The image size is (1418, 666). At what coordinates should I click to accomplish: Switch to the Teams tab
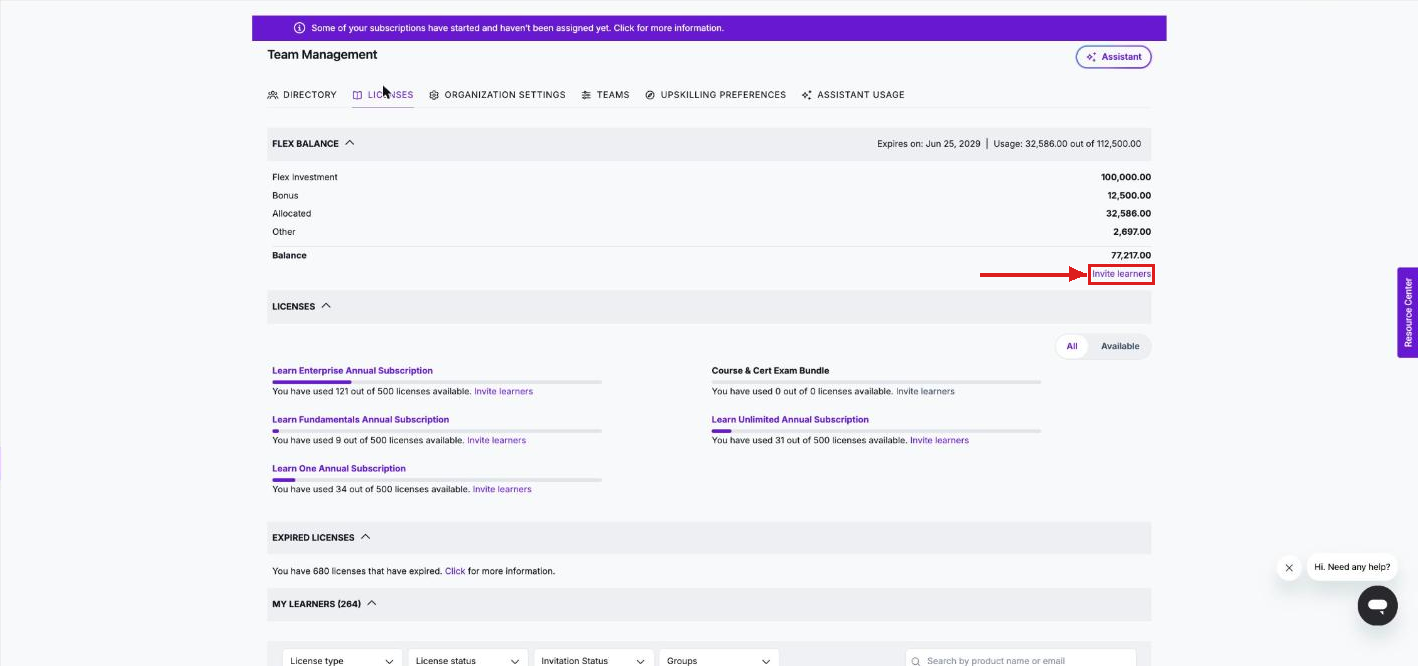(x=605, y=95)
